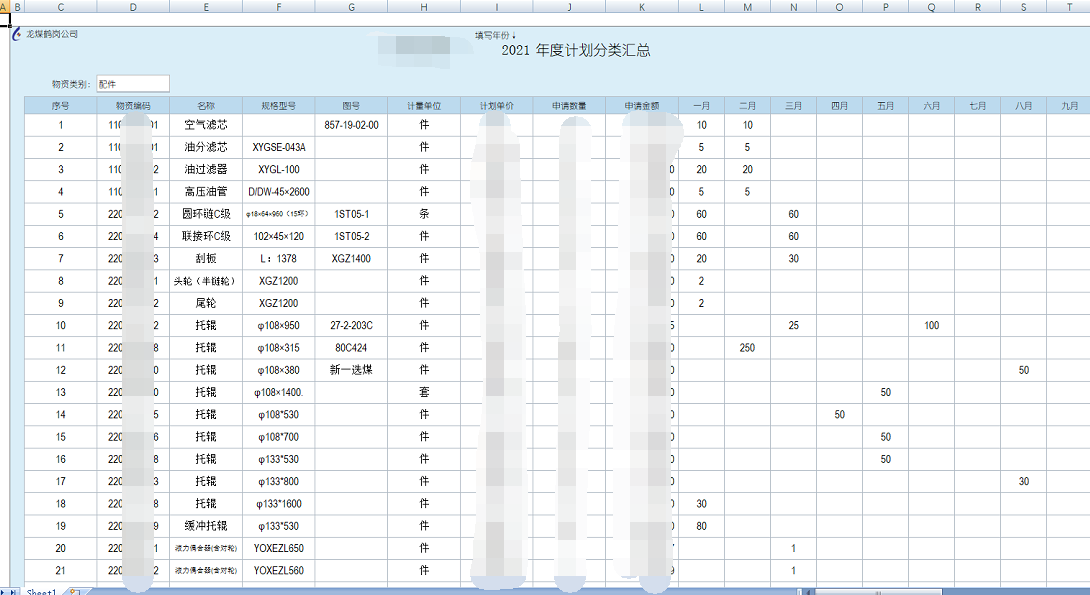Click the Select All corner button
This screenshot has height=595, width=1090.
pos(1,6)
